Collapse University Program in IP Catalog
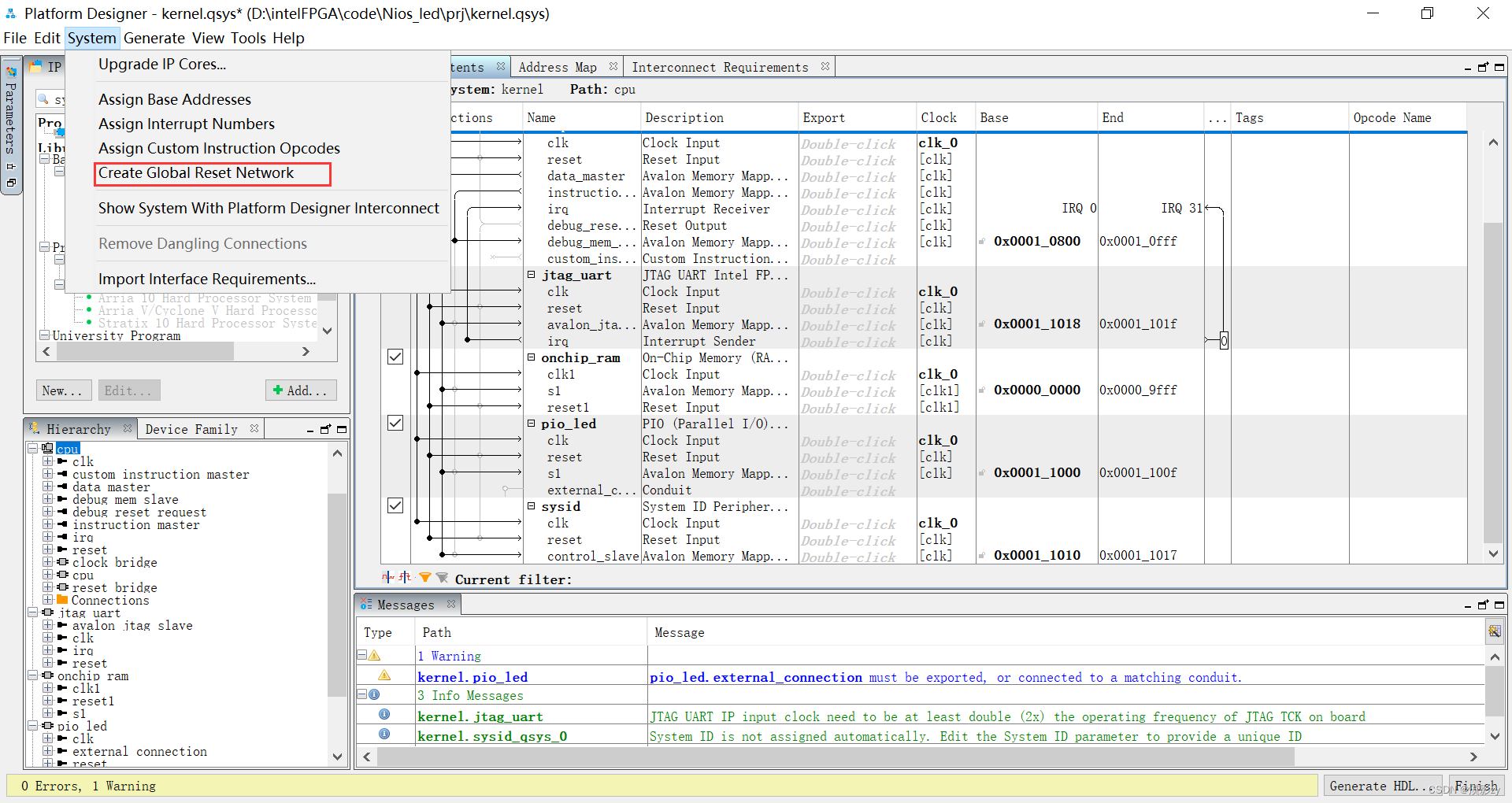Image resolution: width=1512 pixels, height=803 pixels. pyautogui.click(x=45, y=335)
